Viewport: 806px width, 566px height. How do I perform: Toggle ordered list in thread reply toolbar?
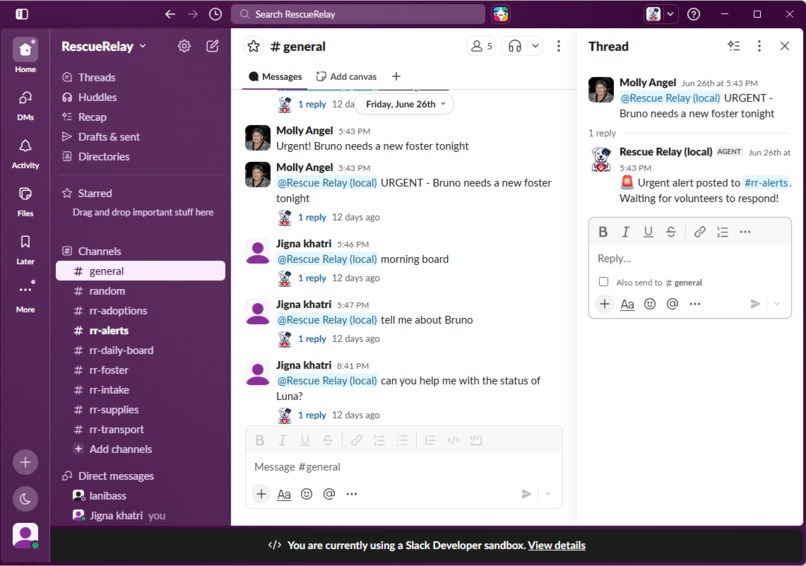pos(722,232)
